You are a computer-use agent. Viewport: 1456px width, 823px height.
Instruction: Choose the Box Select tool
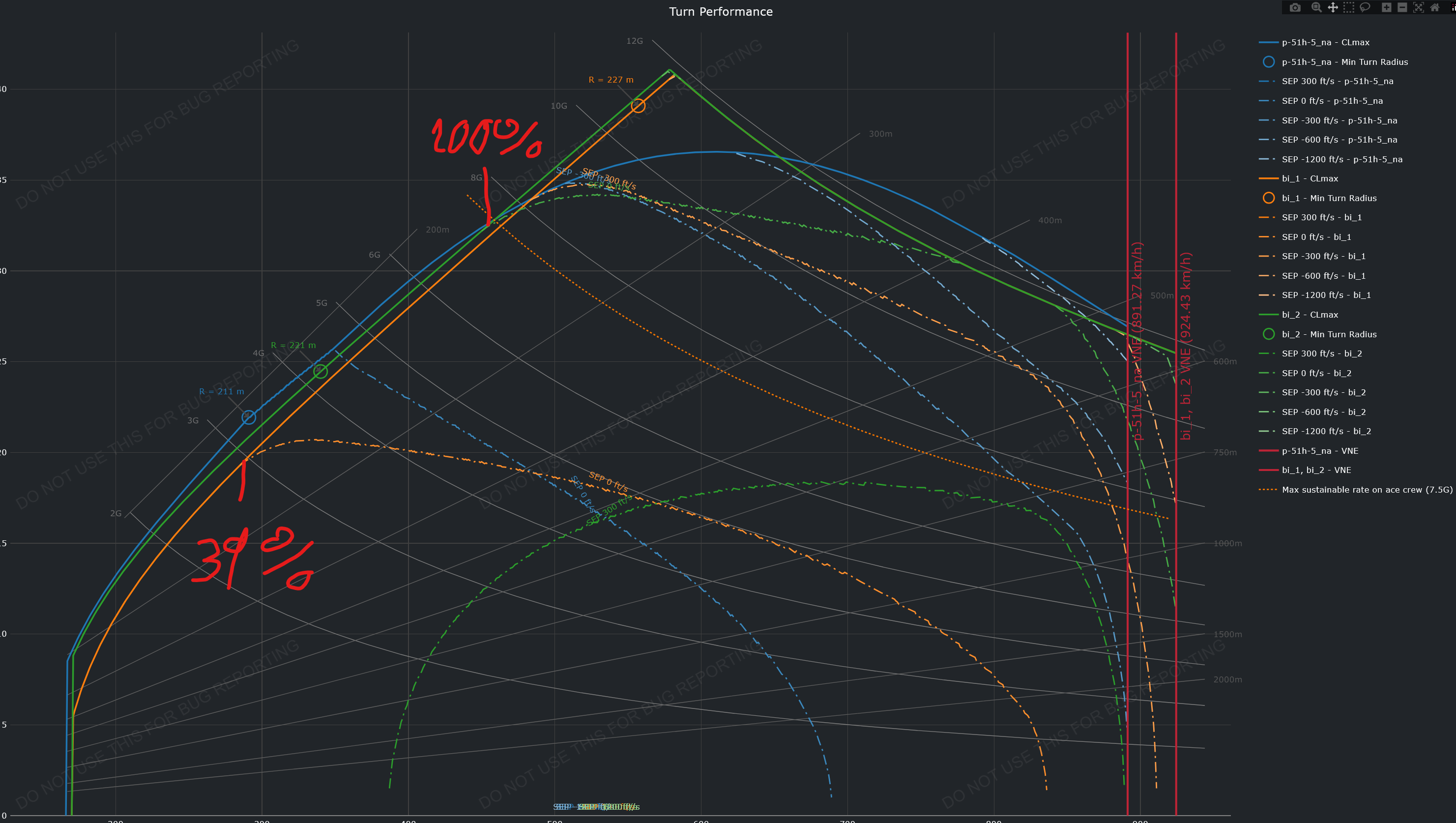(x=1349, y=7)
